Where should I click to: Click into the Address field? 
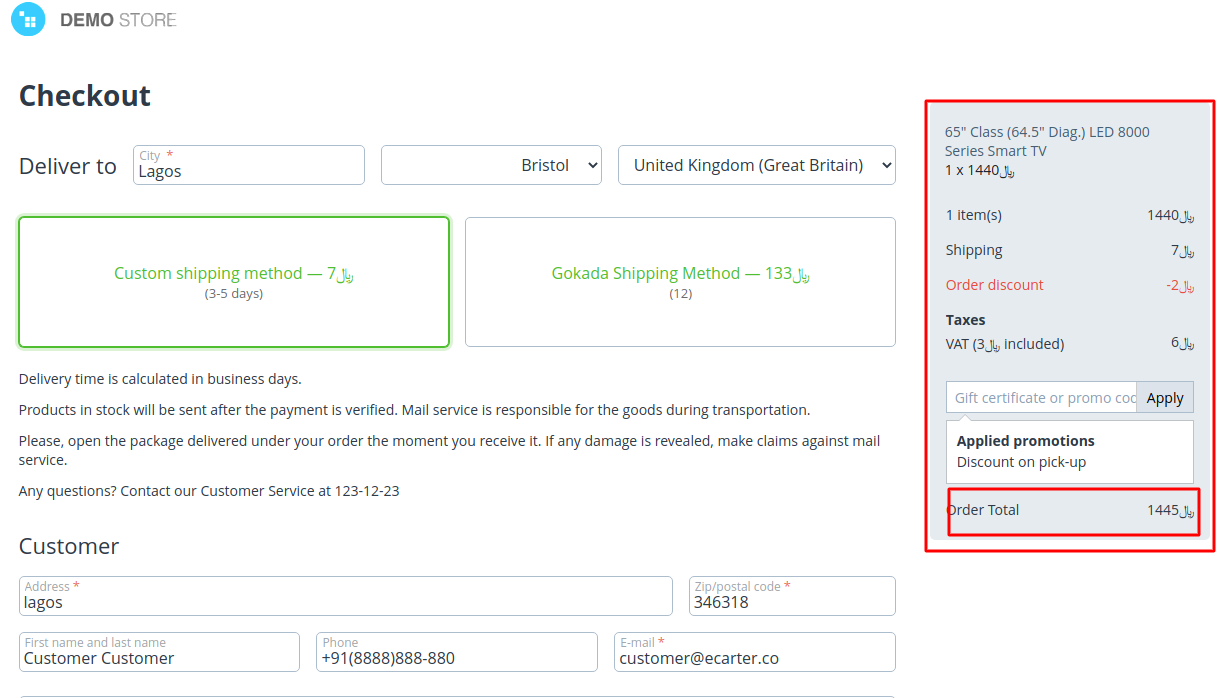345,601
